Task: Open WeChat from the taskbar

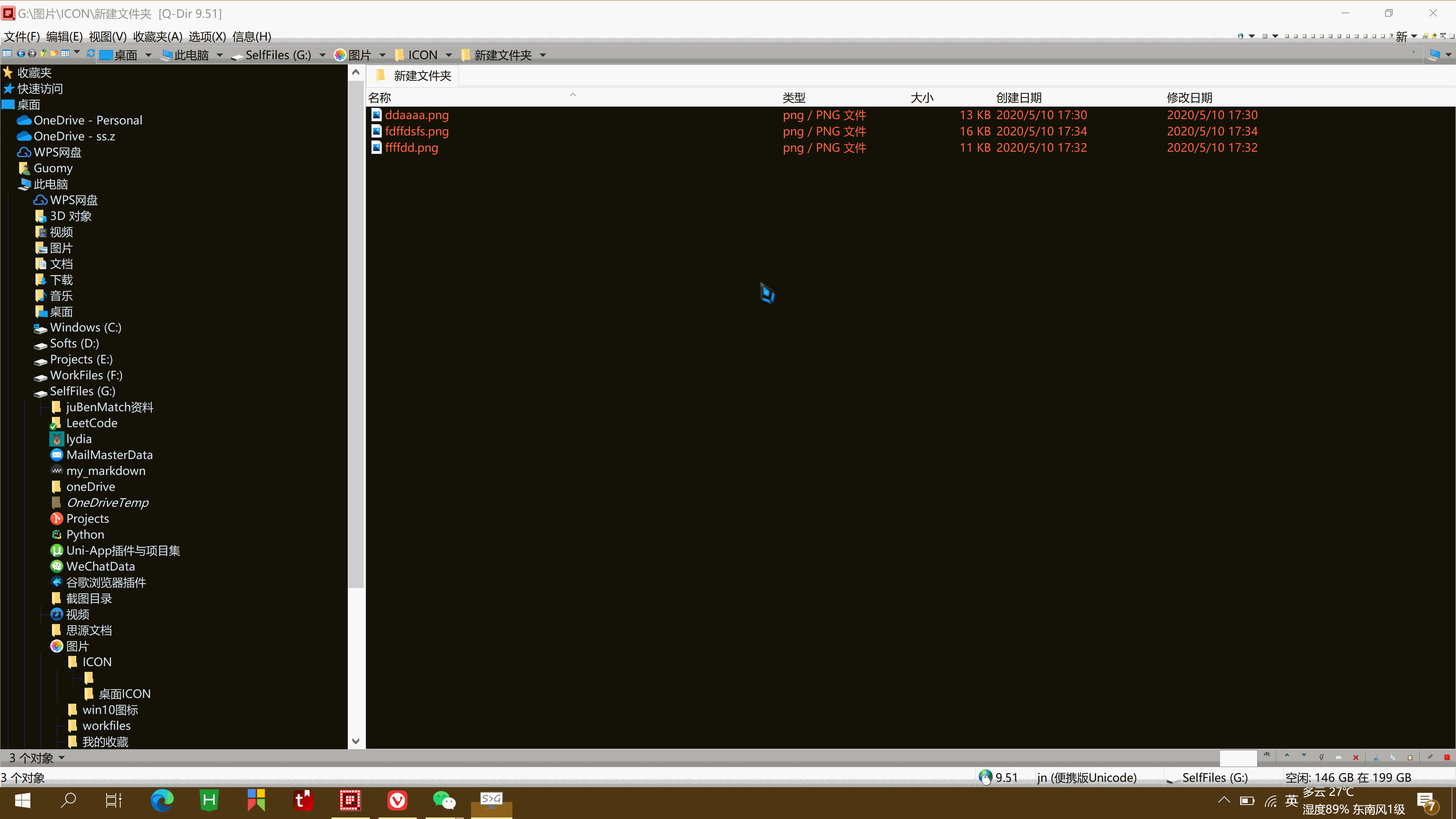Action: [x=444, y=800]
